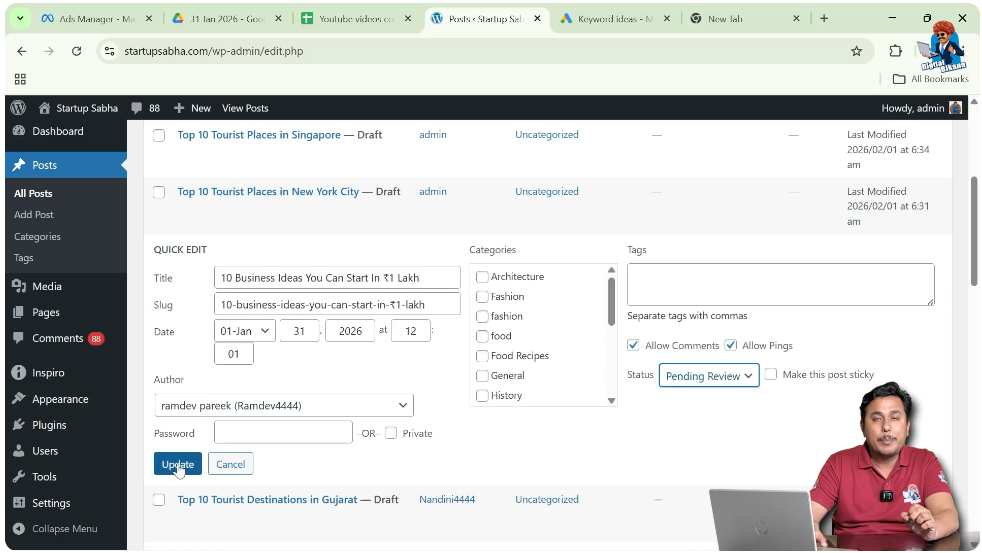The height and width of the screenshot is (553, 982).
Task: Click the Settings sidebar icon
Action: tap(19, 503)
